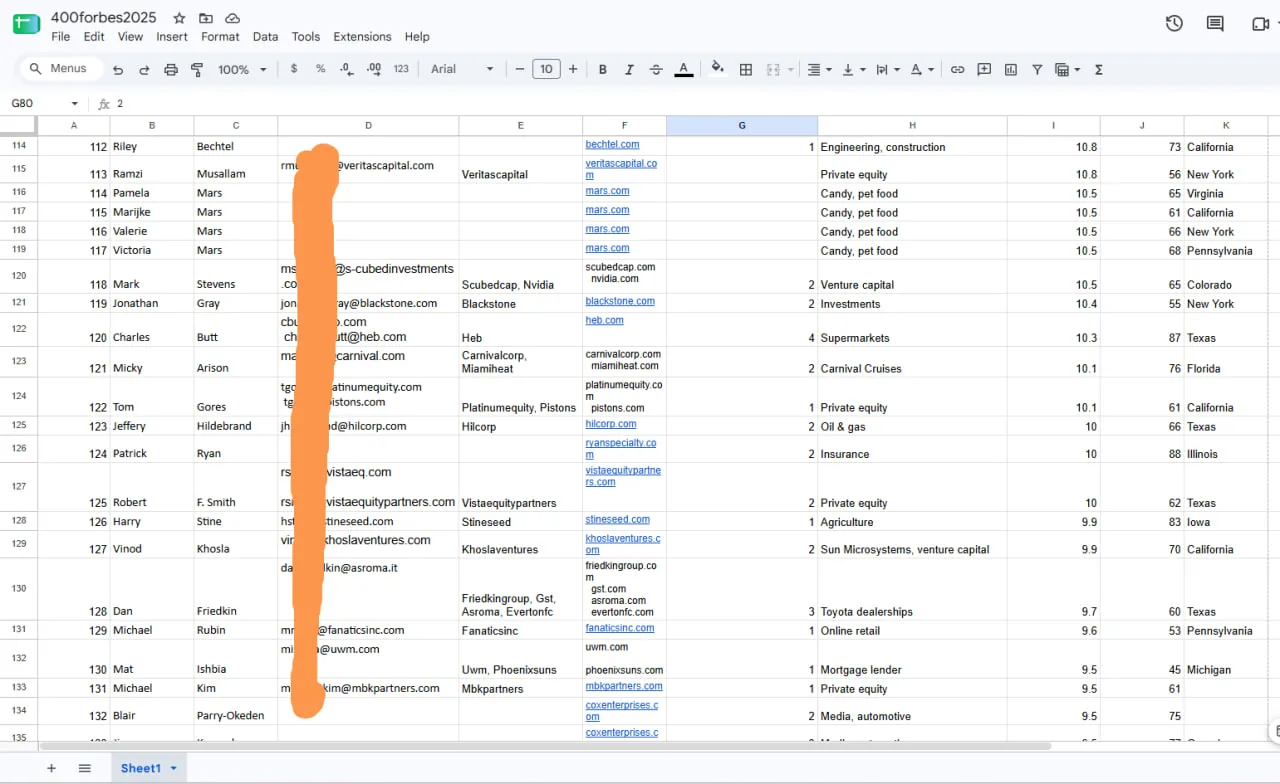Open text wrapping dropdown
The image size is (1280, 784).
887,69
